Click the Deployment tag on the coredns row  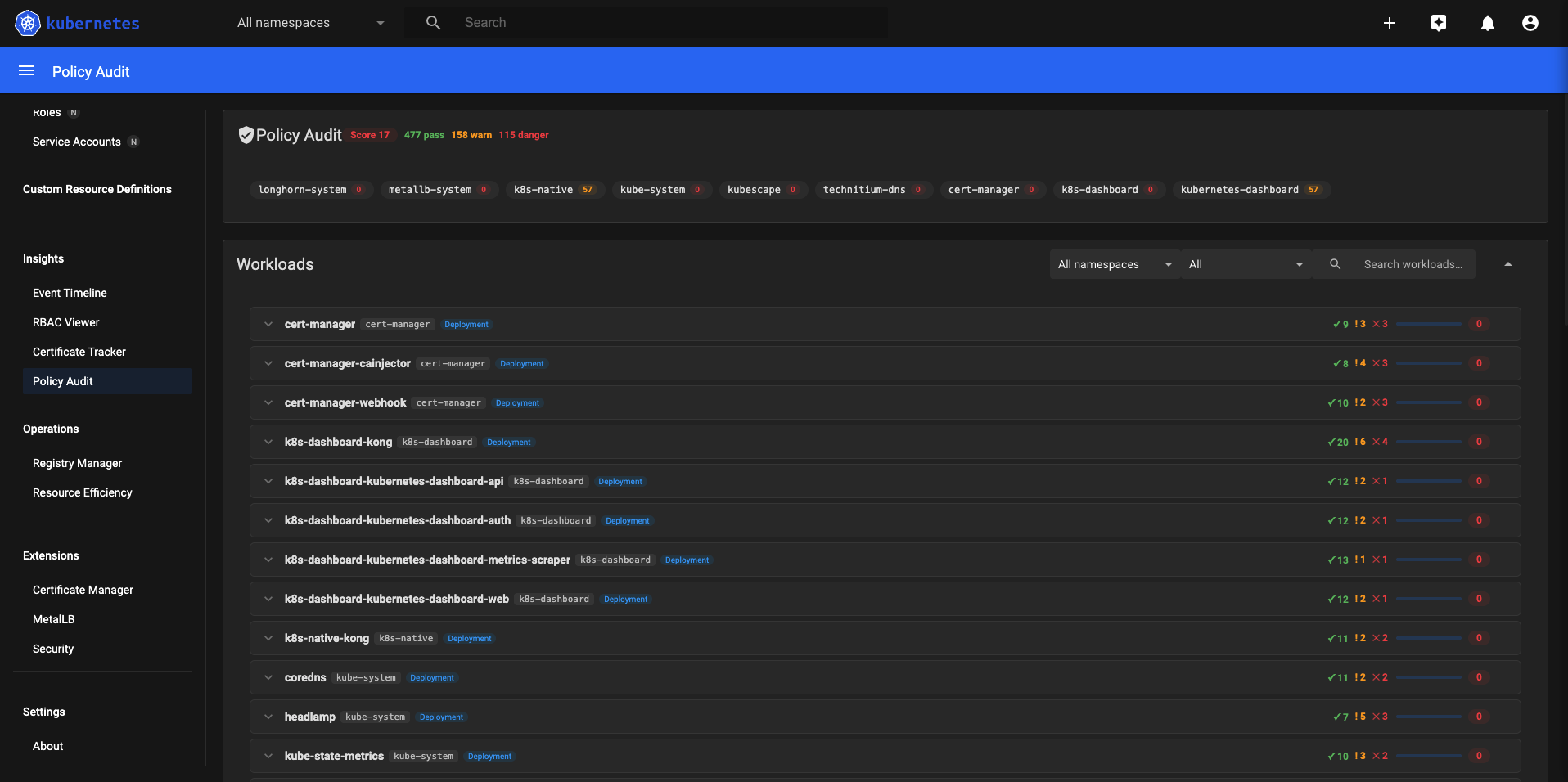pos(432,678)
